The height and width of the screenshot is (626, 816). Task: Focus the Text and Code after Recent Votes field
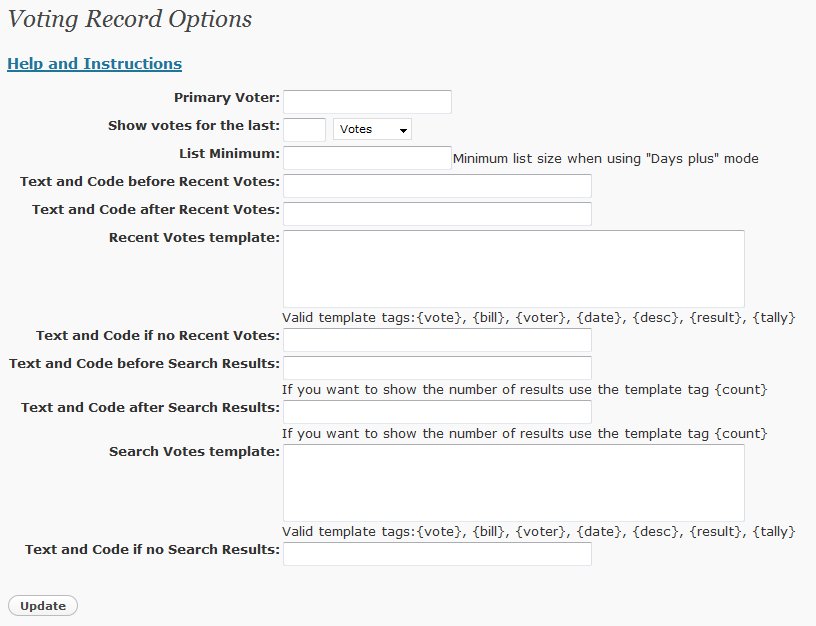pos(437,214)
